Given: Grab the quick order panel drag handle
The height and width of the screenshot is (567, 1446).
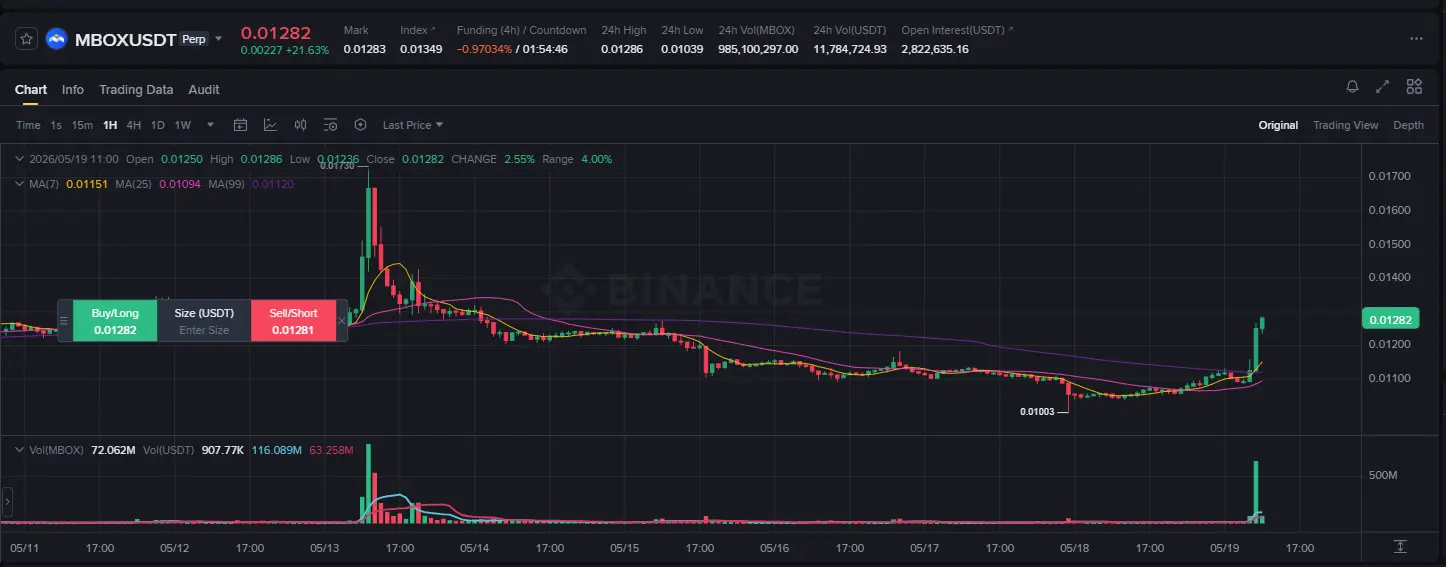Looking at the screenshot, I should click(x=65, y=321).
